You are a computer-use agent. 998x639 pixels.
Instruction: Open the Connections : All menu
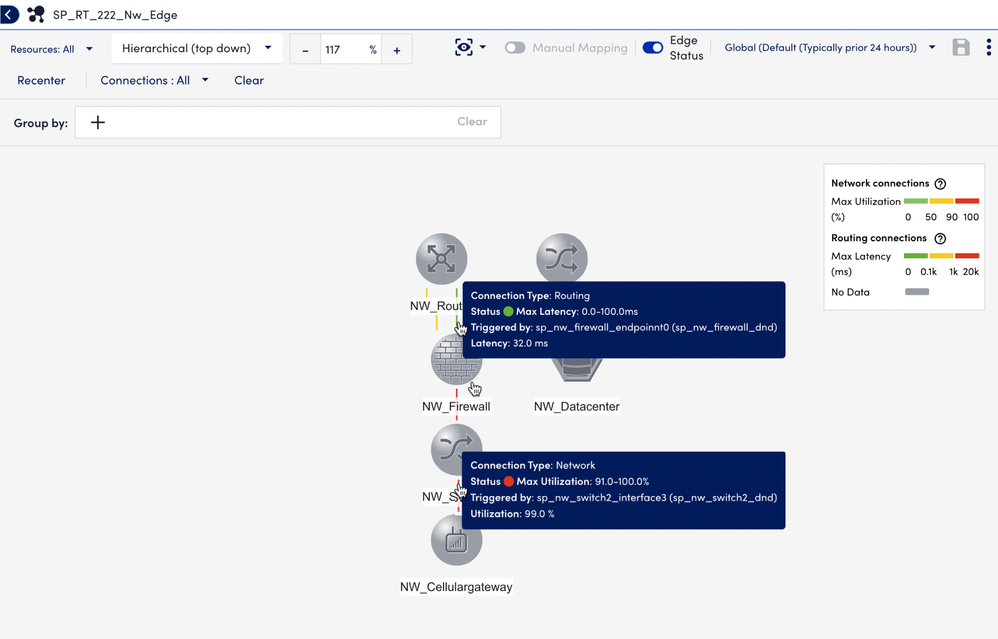tap(154, 80)
